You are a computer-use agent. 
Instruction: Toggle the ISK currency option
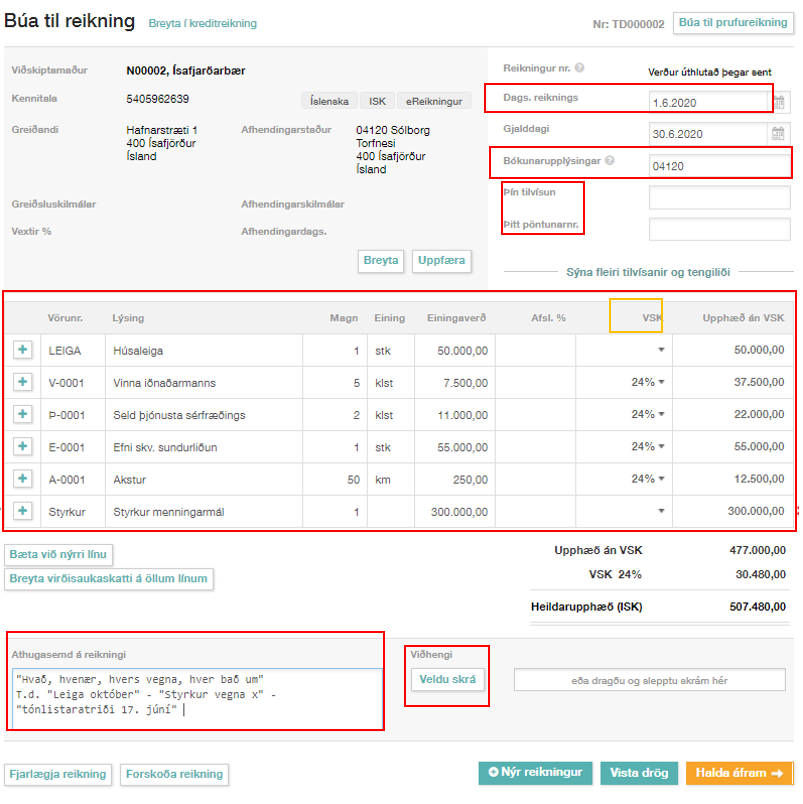pyautogui.click(x=377, y=101)
